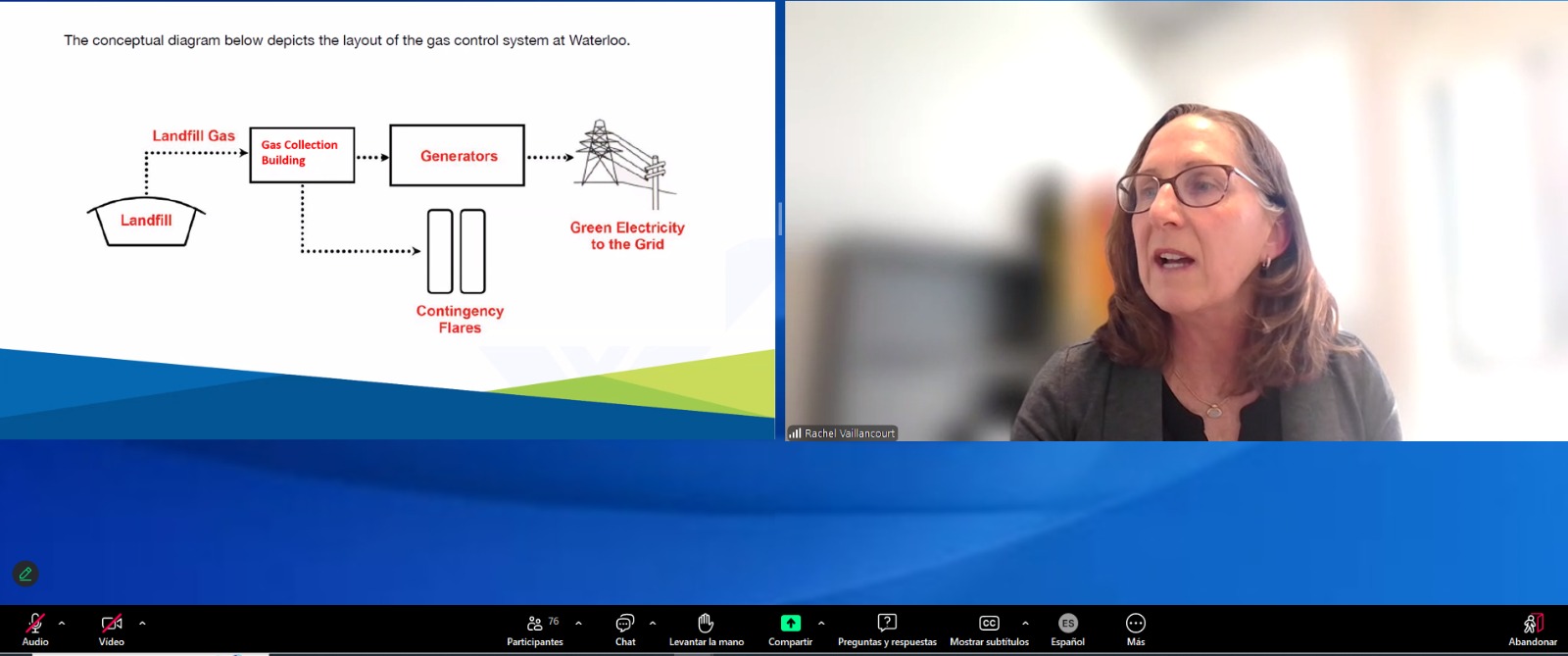Expand the arrow beside Participantes
1568x656 pixels.
[579, 623]
